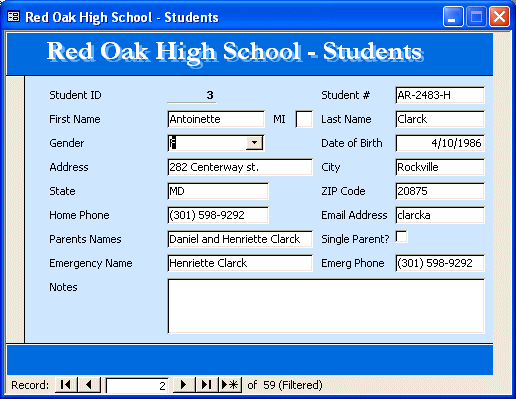The image size is (516, 399).
Task: Expand the Gender dropdown arrow
Action: coord(254,143)
